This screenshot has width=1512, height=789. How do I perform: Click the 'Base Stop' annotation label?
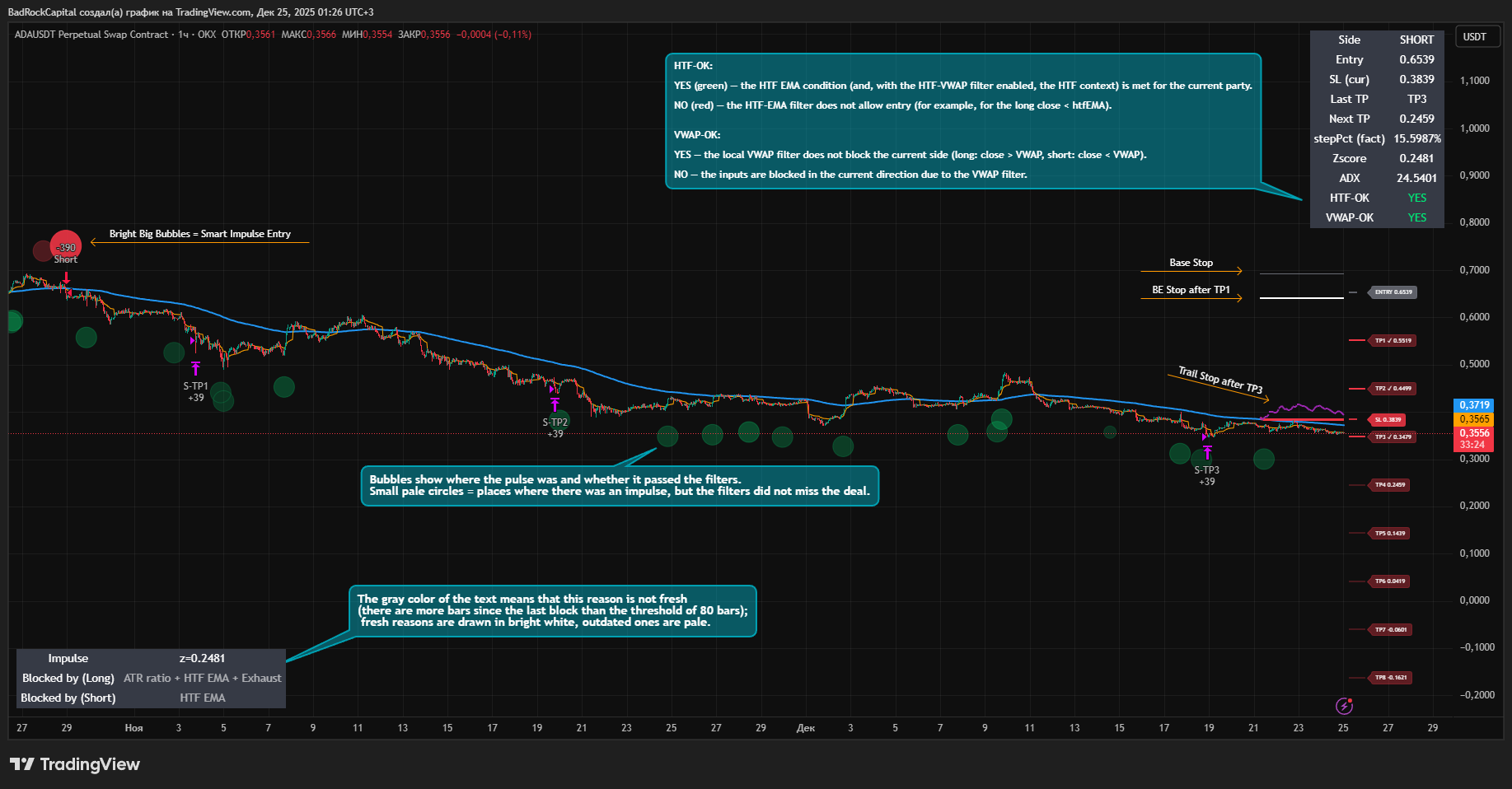coord(1191,263)
